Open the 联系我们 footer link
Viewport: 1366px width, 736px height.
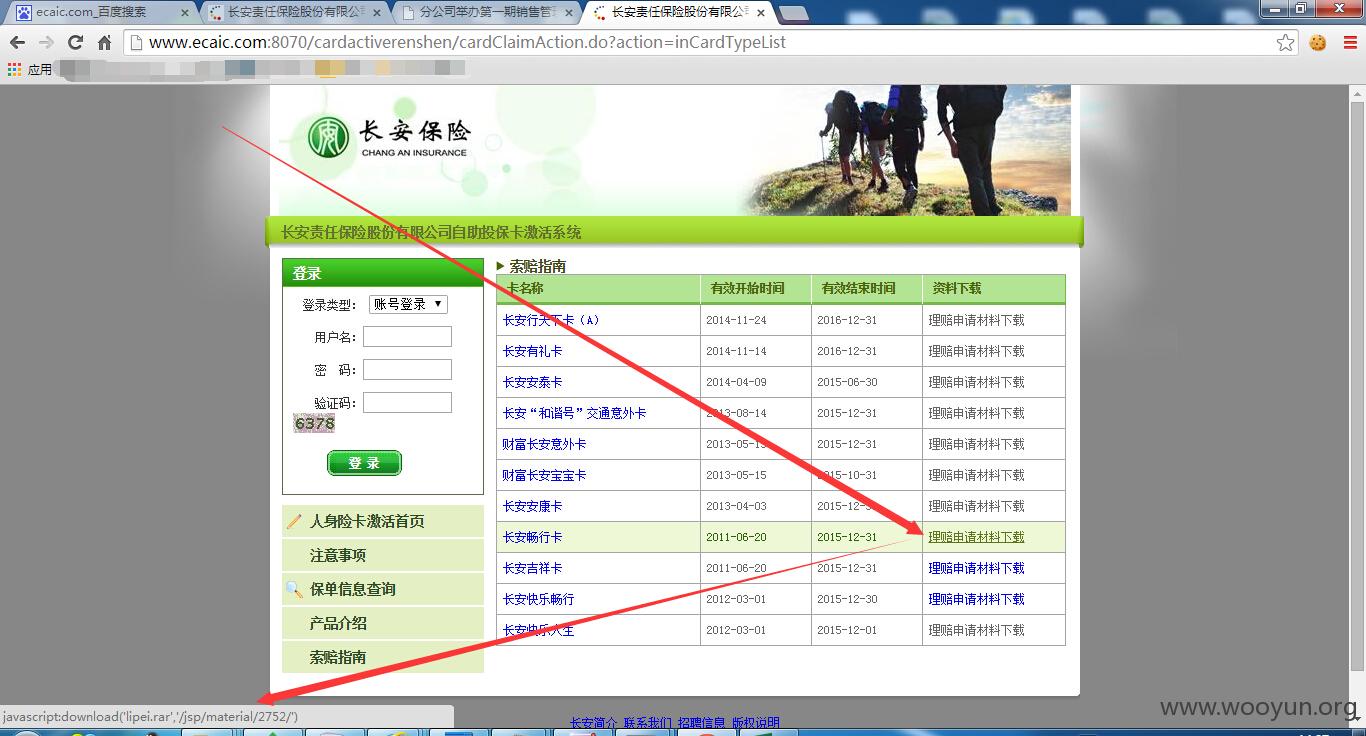click(648, 723)
